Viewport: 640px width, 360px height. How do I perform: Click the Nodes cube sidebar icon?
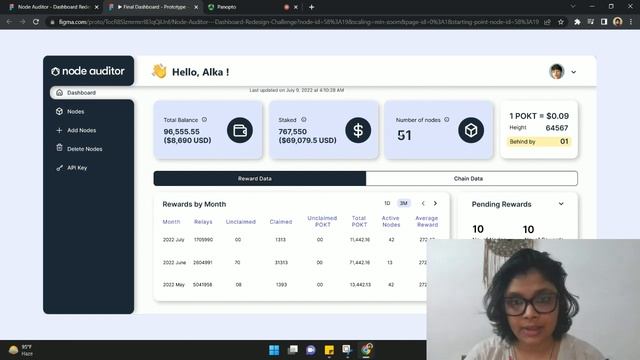(x=60, y=111)
